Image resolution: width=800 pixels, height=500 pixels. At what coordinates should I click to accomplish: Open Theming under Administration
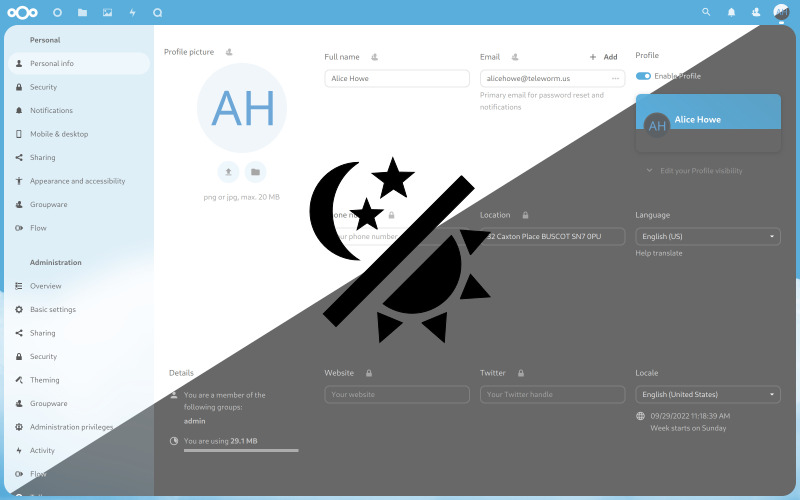click(45, 380)
